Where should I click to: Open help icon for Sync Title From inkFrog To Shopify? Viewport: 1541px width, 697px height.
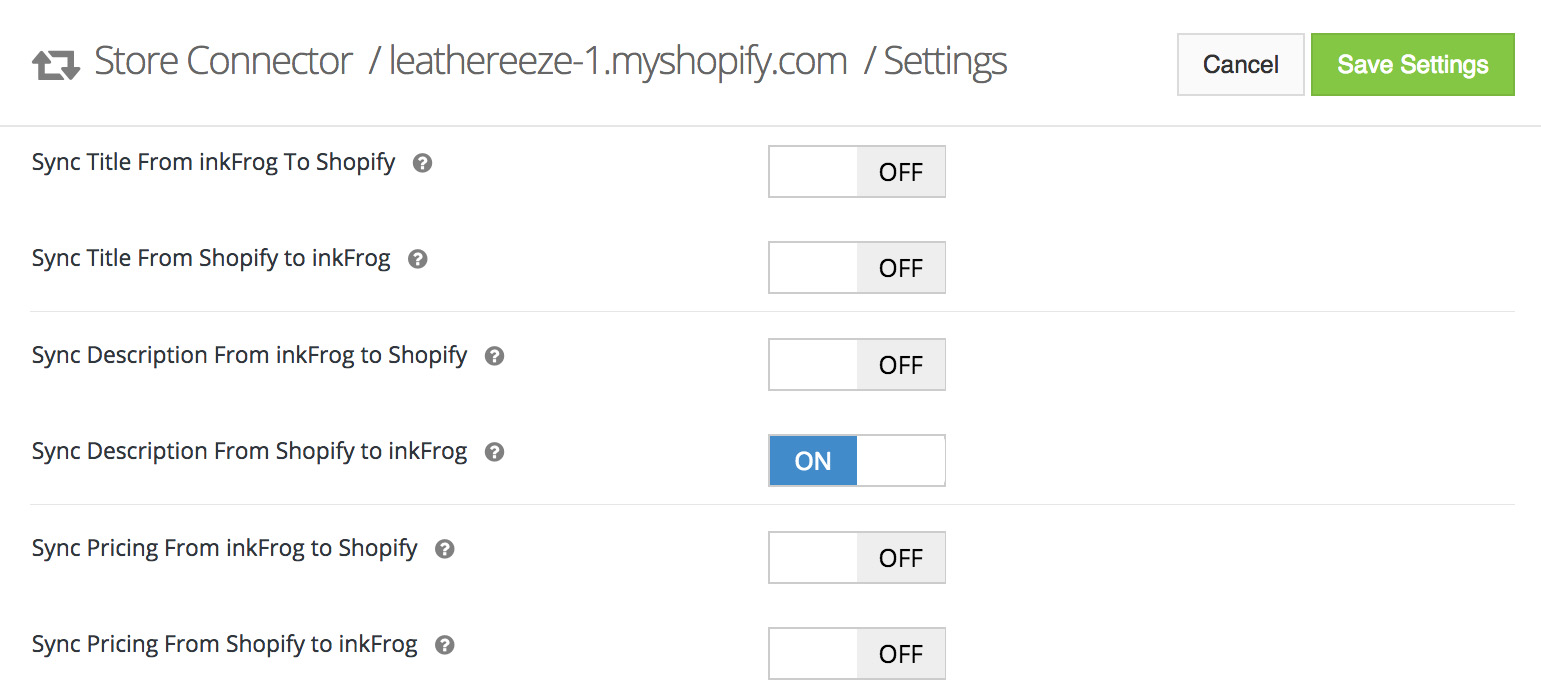coord(423,163)
